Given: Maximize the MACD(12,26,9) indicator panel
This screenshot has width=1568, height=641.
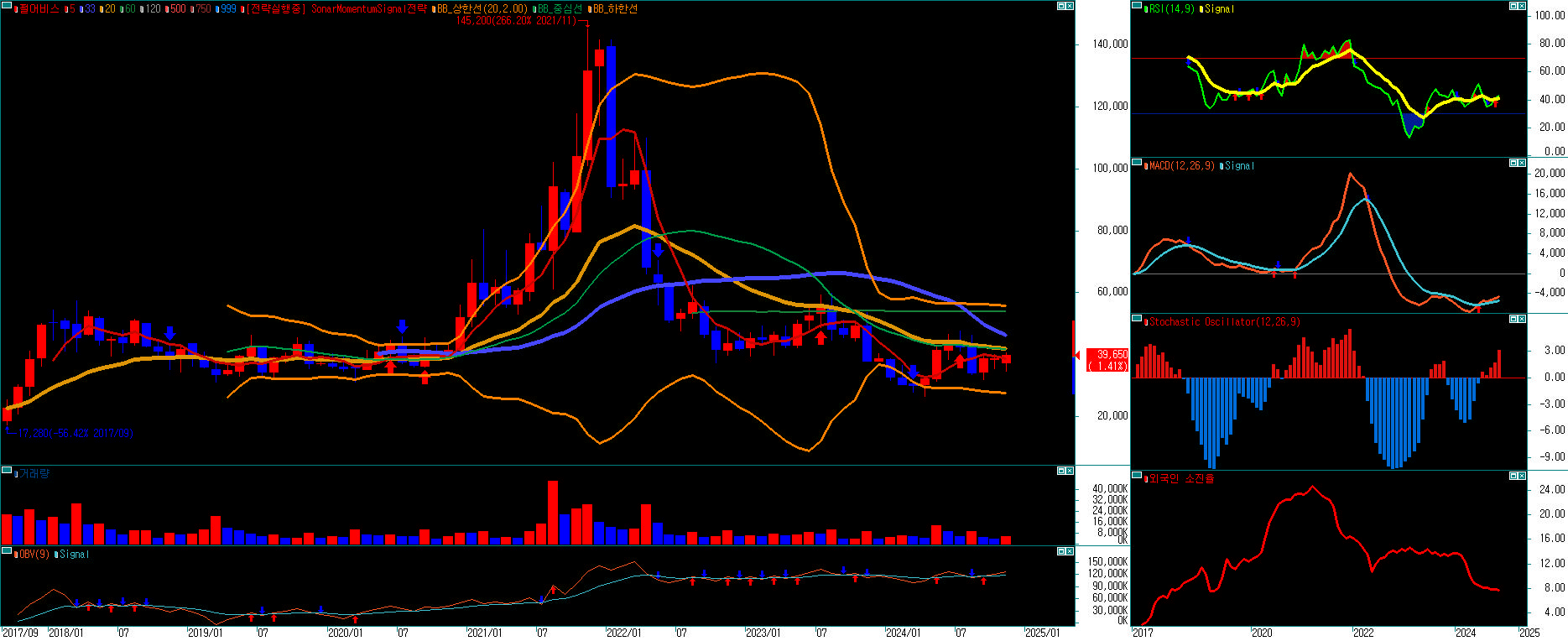Looking at the screenshot, I should tap(1513, 163).
